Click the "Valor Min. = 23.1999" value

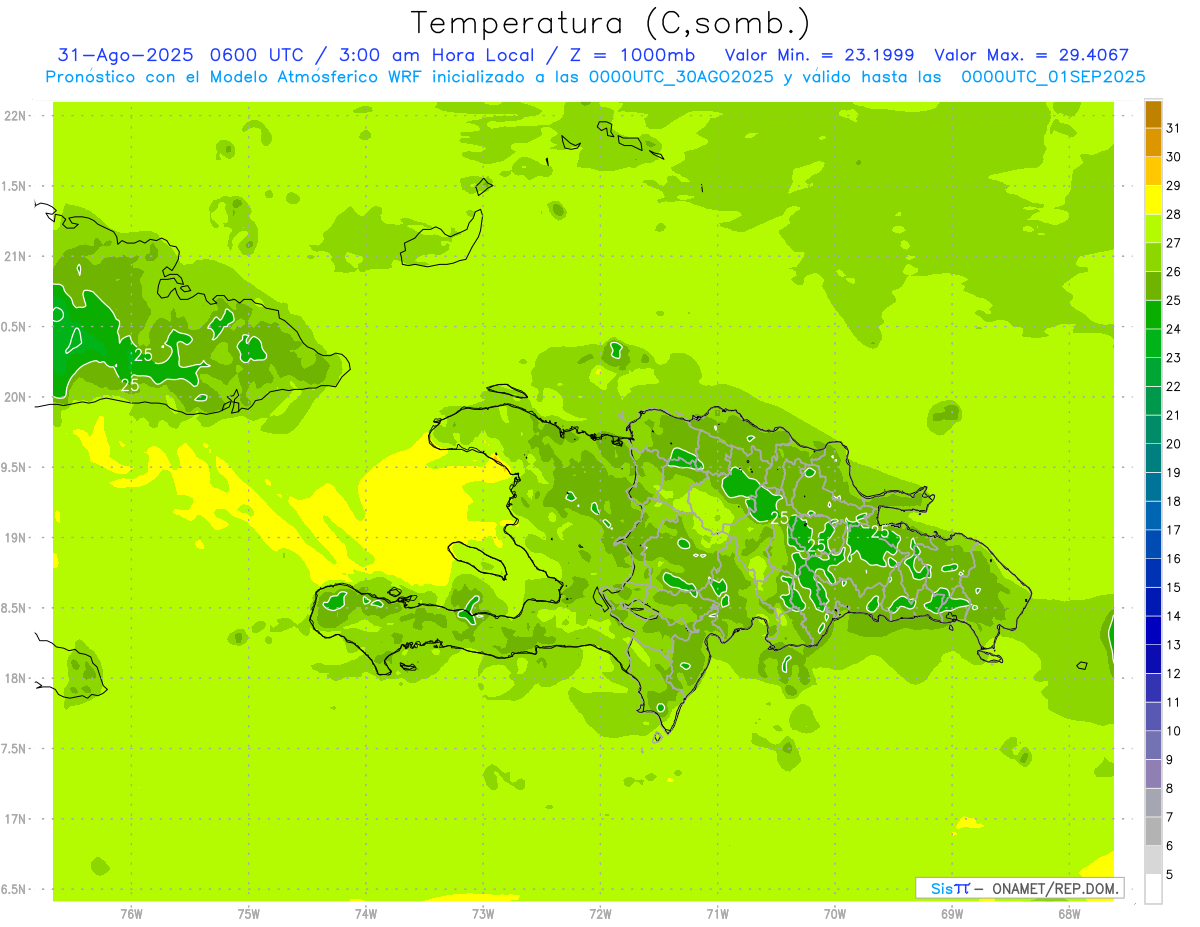point(819,55)
